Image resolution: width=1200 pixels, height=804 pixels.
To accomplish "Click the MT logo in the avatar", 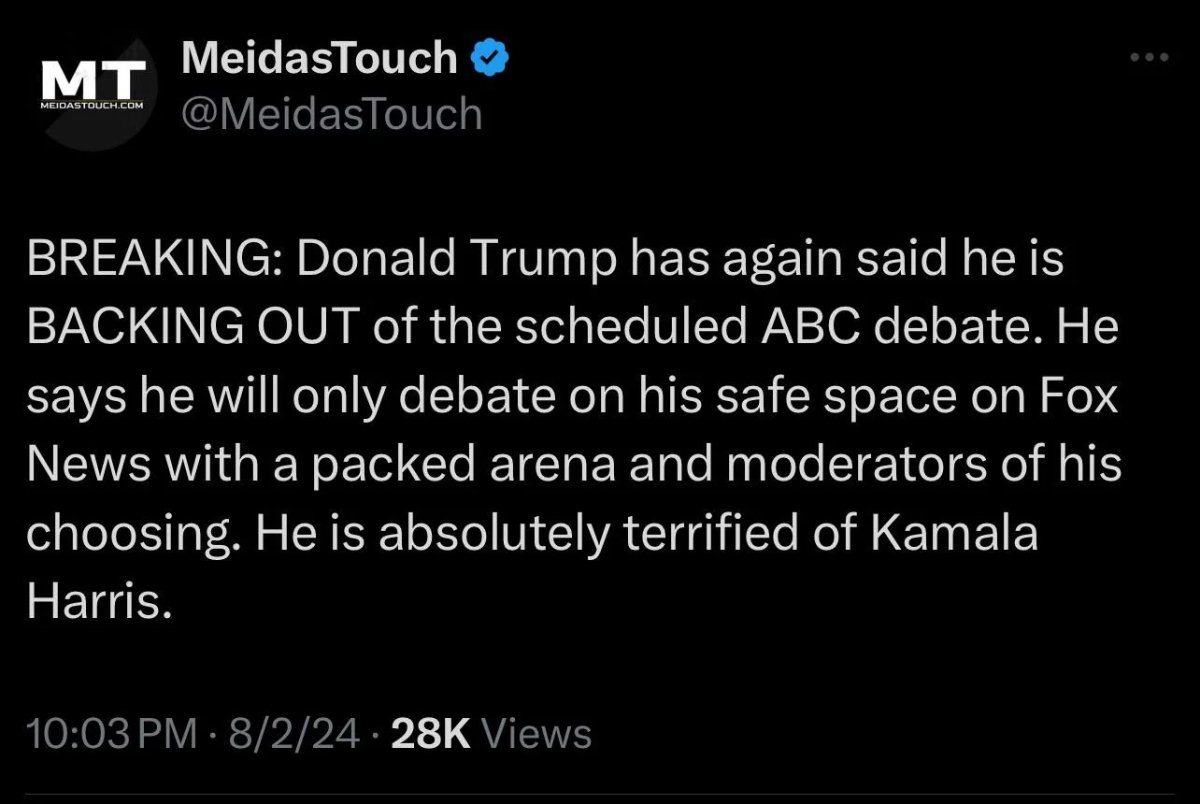I will tap(92, 80).
